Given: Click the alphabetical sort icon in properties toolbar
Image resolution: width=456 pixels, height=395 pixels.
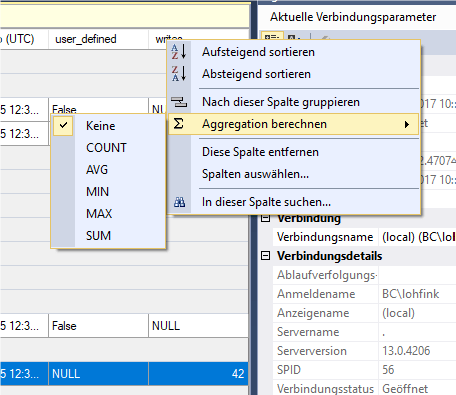Looking at the screenshot, I should [x=294, y=37].
